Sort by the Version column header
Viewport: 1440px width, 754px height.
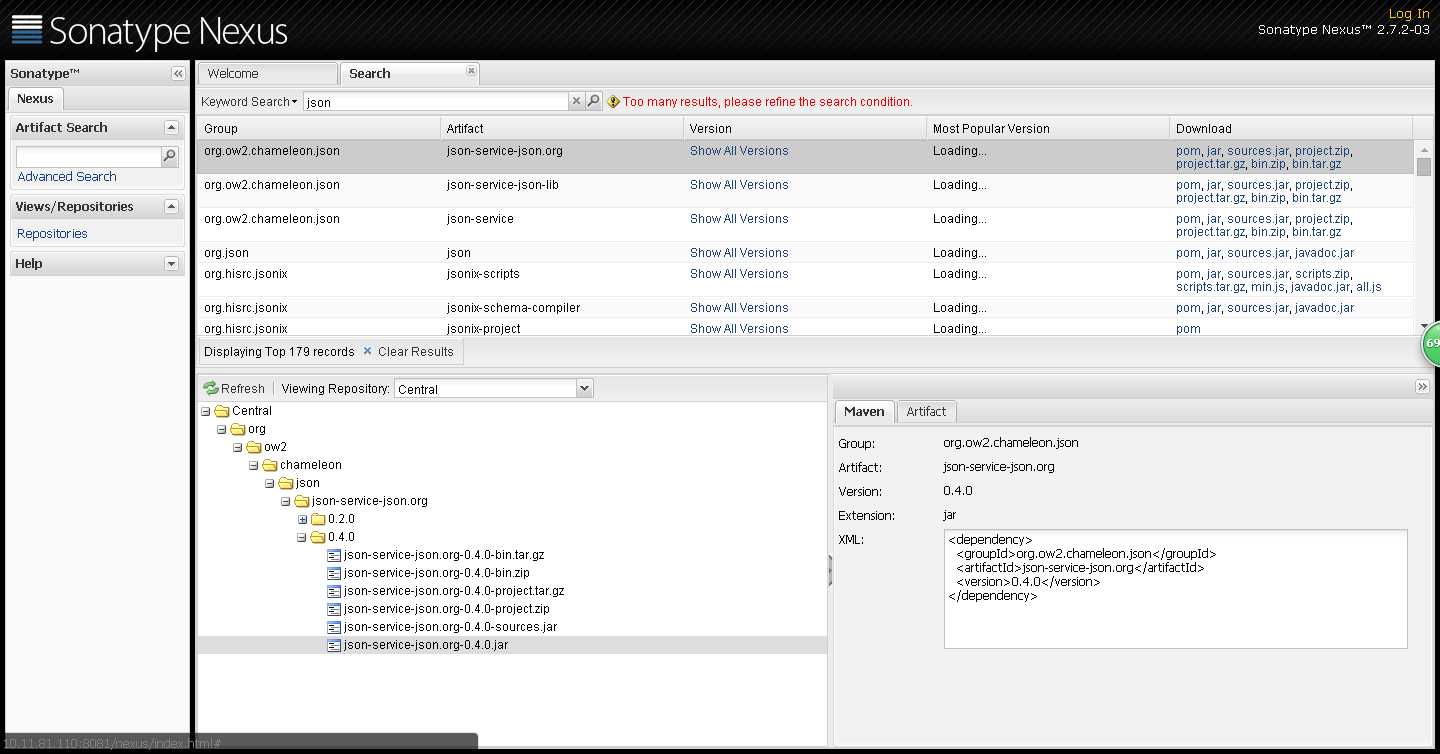point(805,128)
